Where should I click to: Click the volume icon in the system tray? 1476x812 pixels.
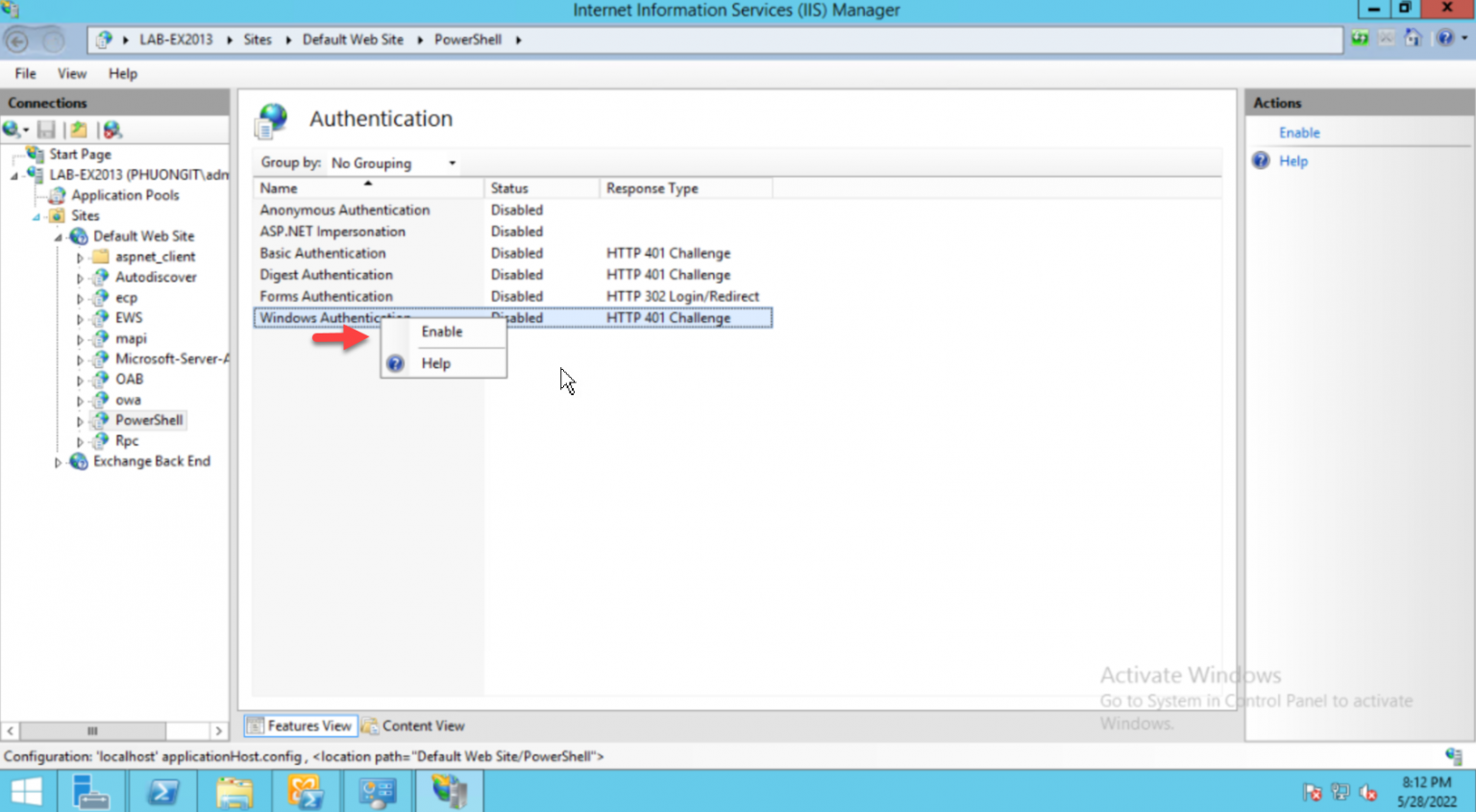coord(1368,792)
